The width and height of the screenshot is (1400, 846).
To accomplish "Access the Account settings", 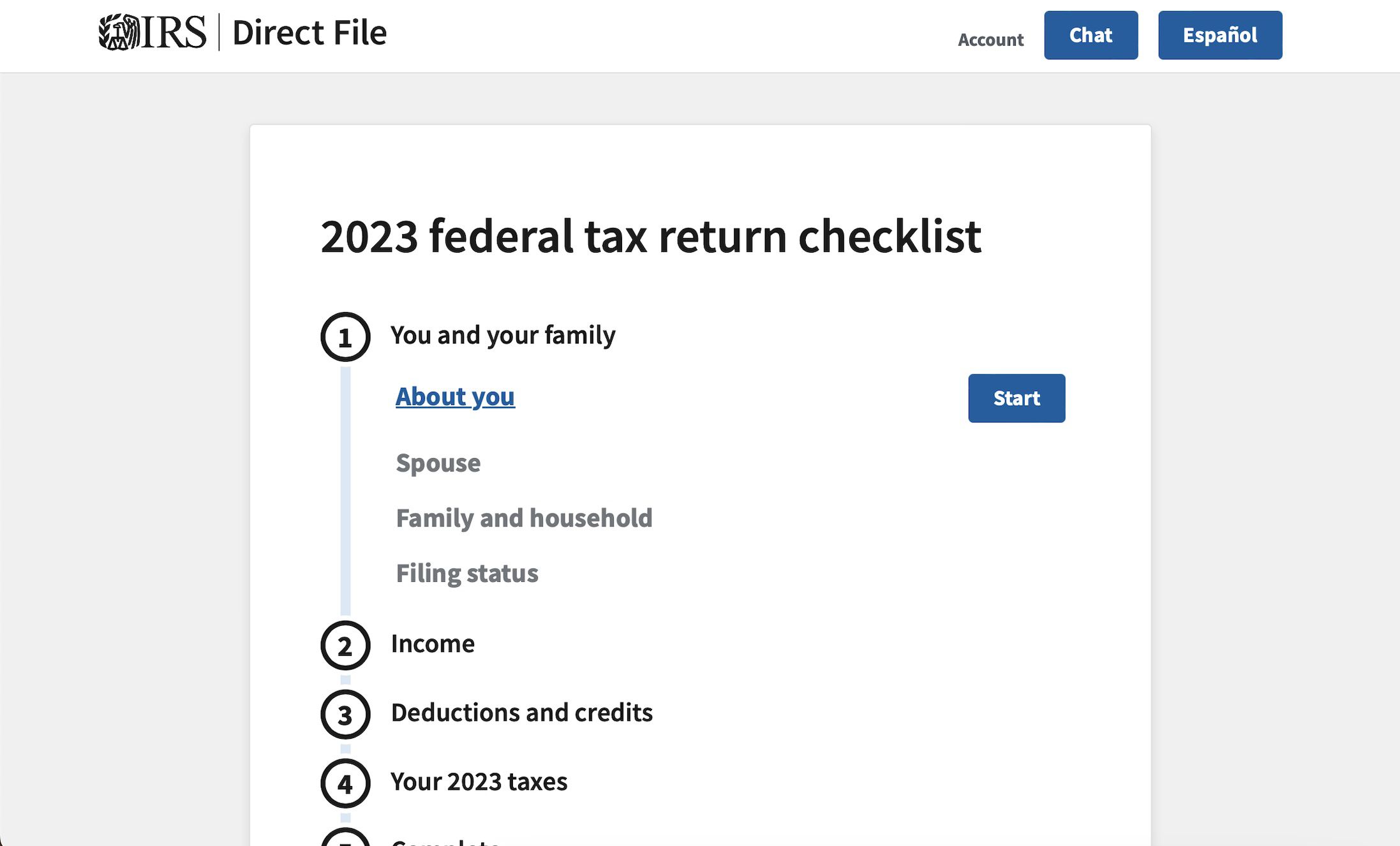I will [989, 38].
